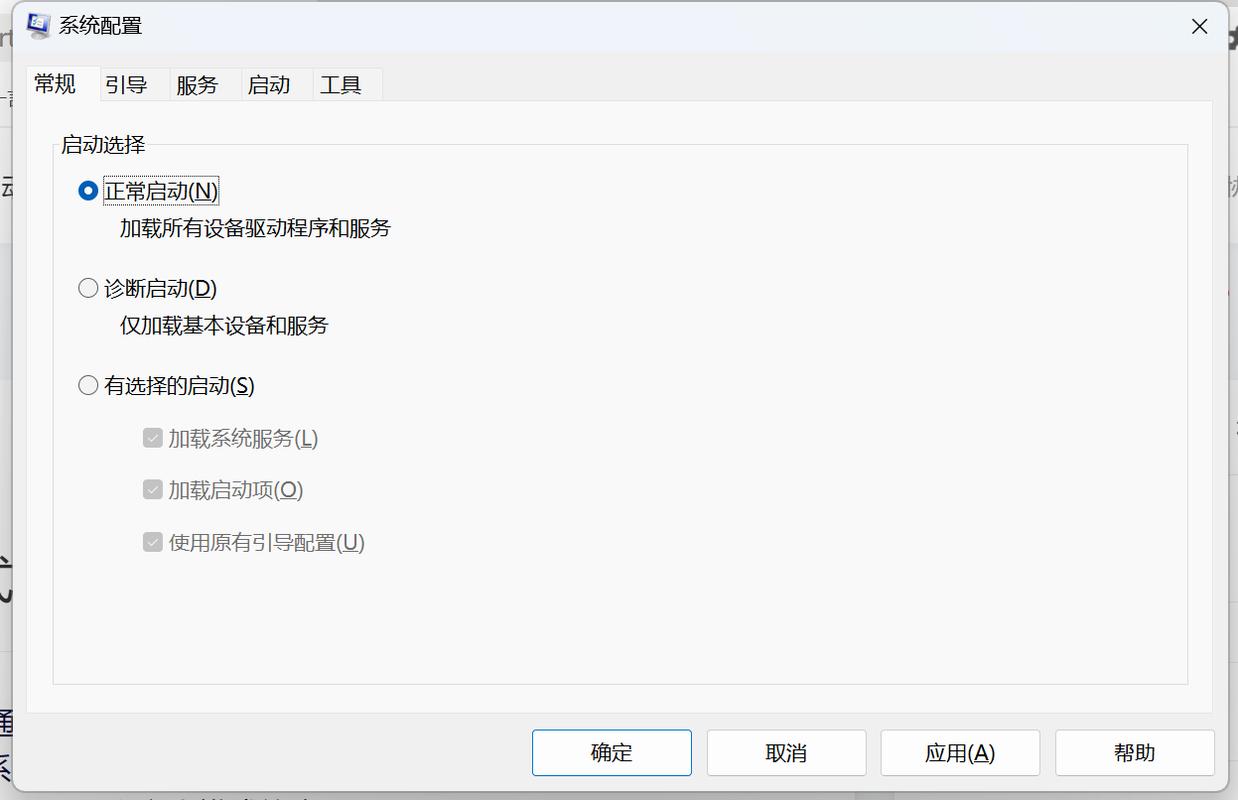Click the 应用(A) button

point(960,753)
